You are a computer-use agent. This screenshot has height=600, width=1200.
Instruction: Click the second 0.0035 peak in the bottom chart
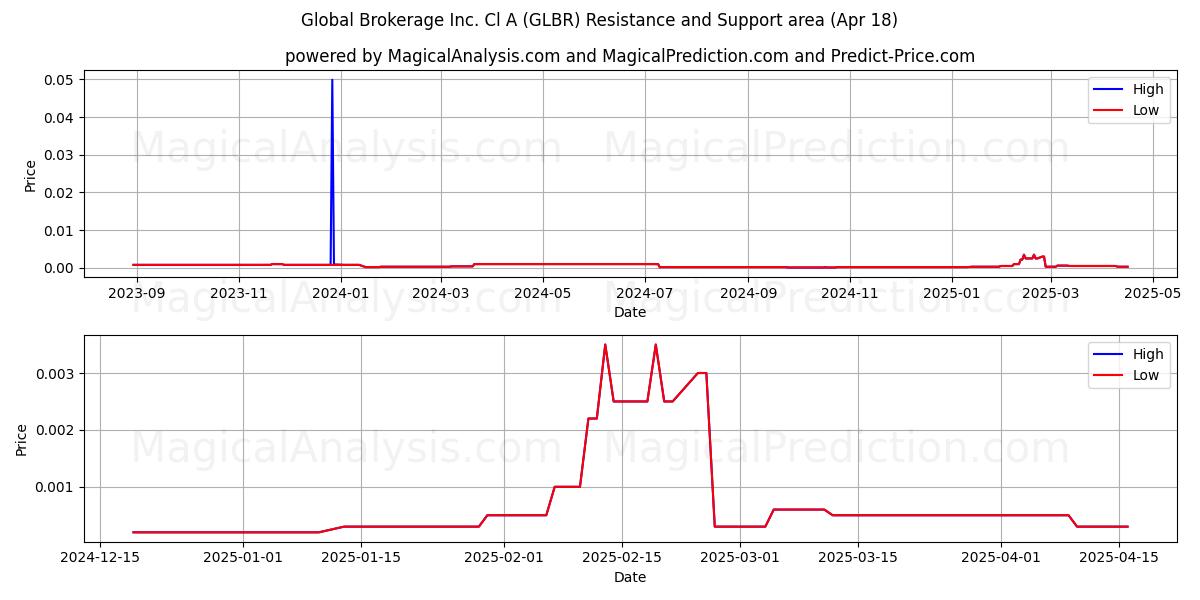[655, 345]
